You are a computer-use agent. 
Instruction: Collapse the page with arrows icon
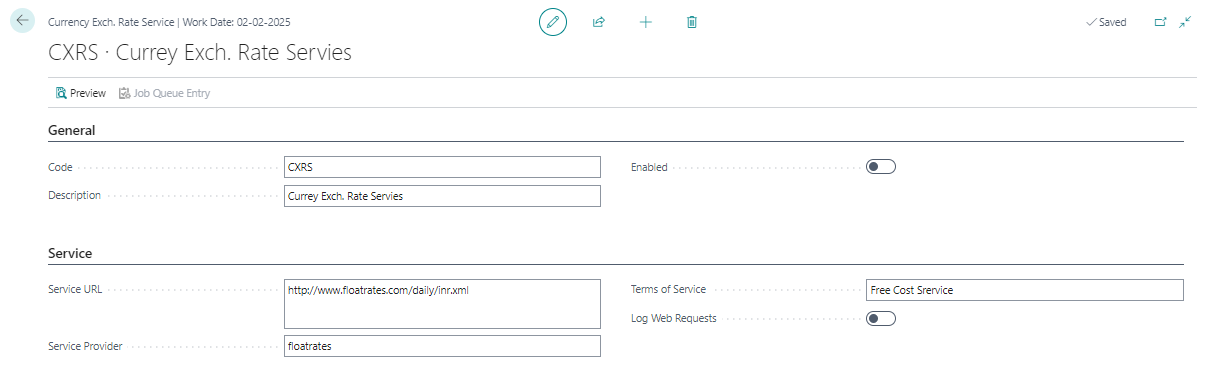[x=1185, y=22]
